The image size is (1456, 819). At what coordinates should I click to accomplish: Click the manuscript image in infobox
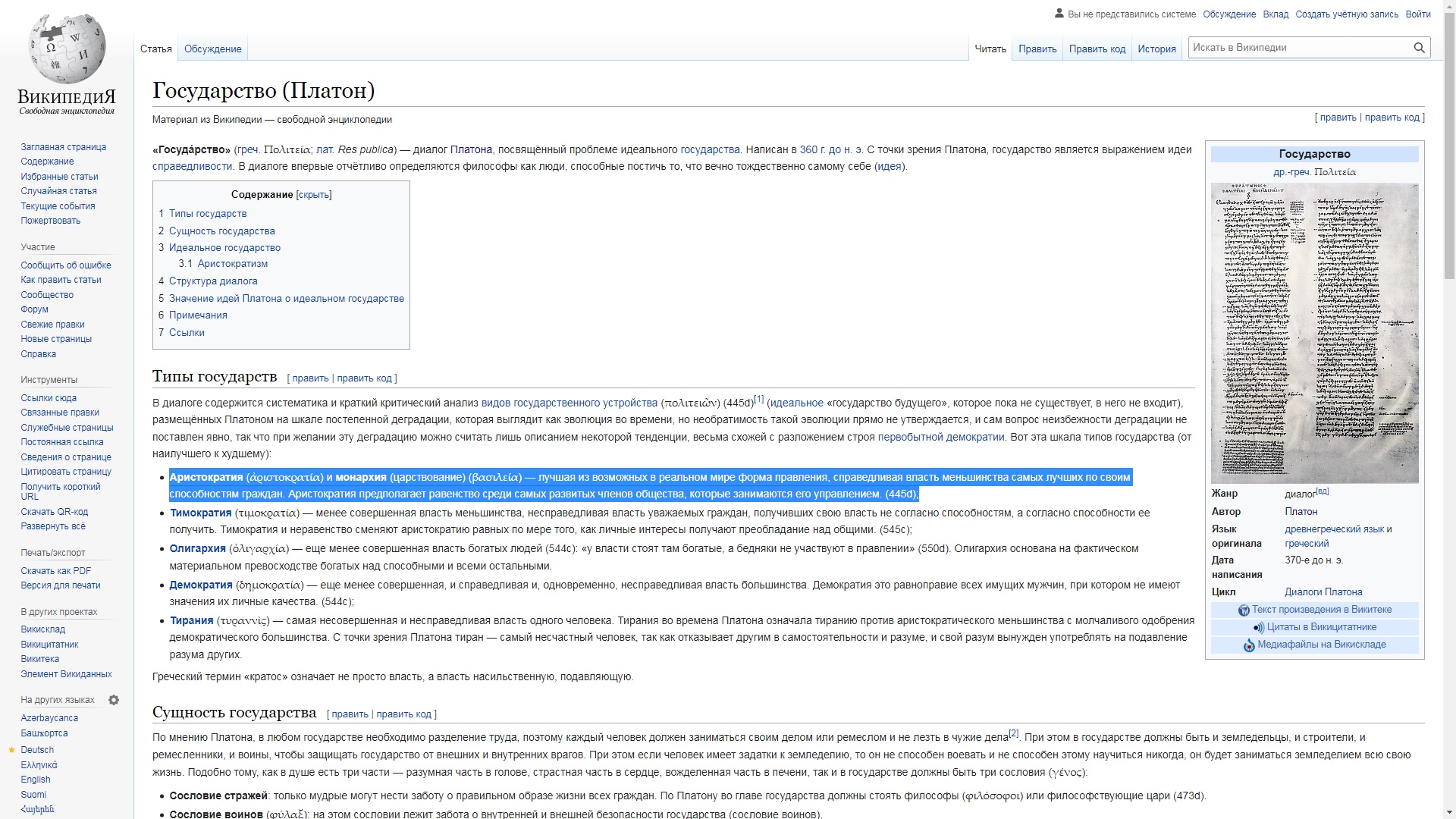[x=1314, y=333]
